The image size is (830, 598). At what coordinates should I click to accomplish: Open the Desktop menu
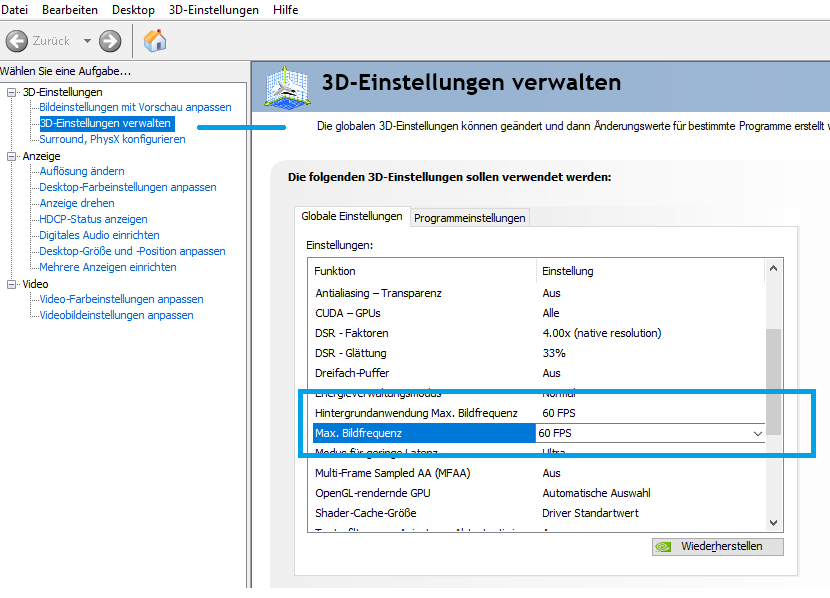pos(132,10)
